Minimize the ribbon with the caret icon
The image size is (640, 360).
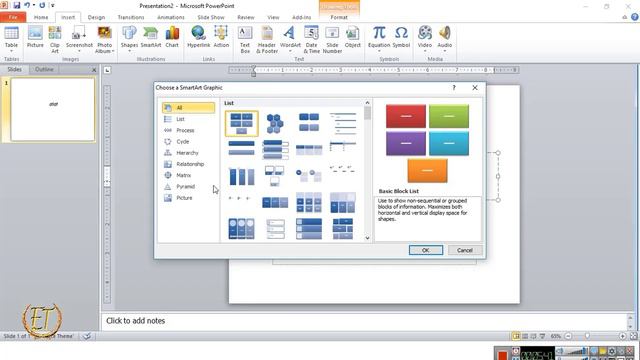(625, 17)
